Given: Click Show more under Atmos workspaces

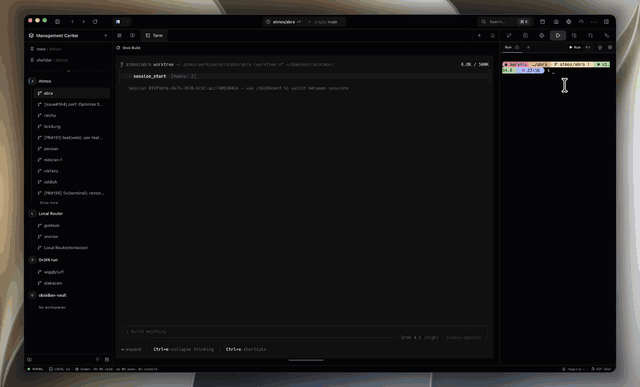Looking at the screenshot, I should point(49,202).
